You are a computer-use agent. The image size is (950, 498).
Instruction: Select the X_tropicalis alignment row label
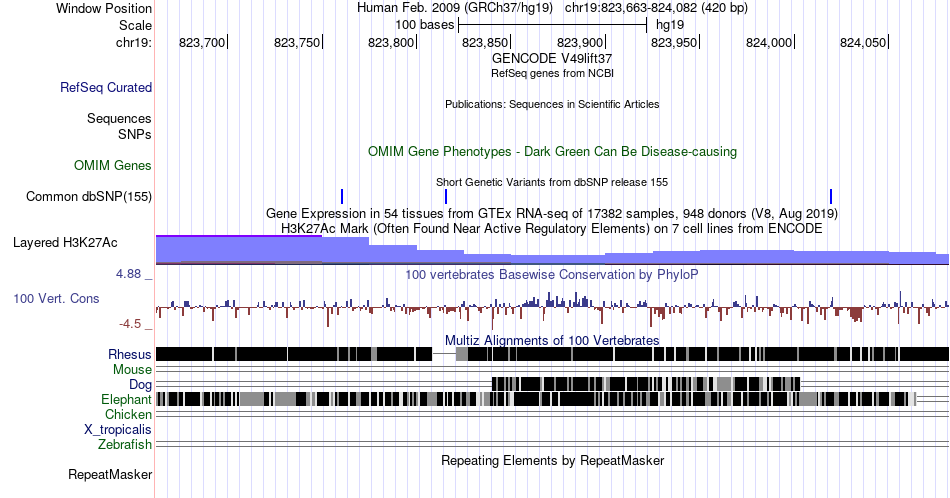(118, 430)
